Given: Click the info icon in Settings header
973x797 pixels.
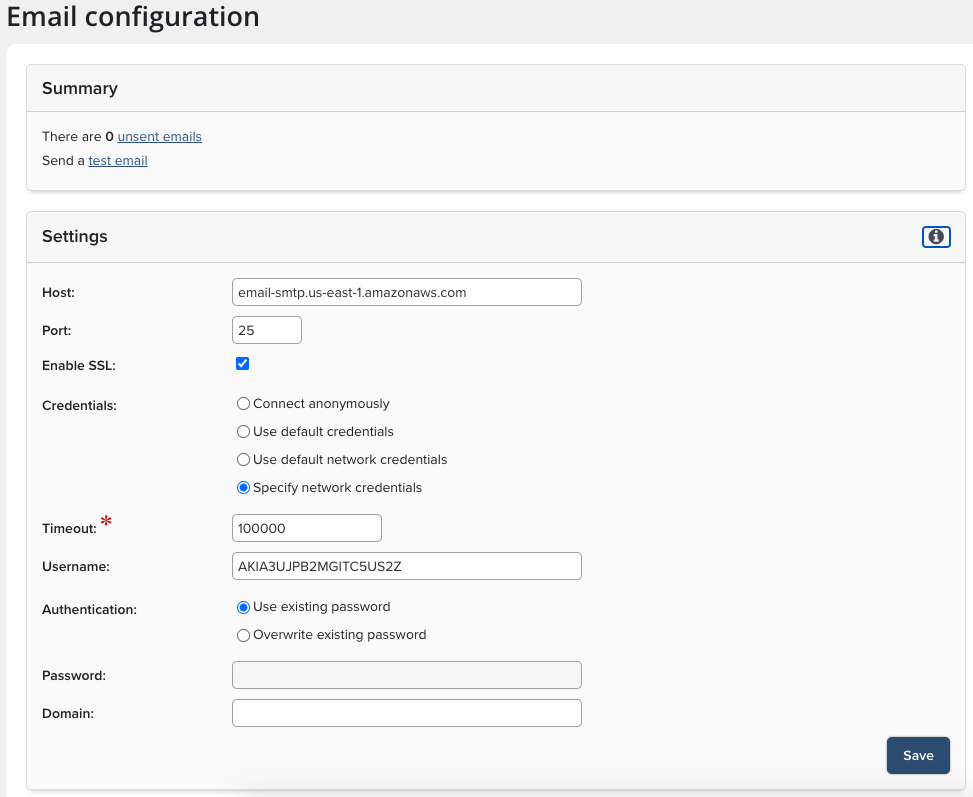Looking at the screenshot, I should (x=935, y=237).
